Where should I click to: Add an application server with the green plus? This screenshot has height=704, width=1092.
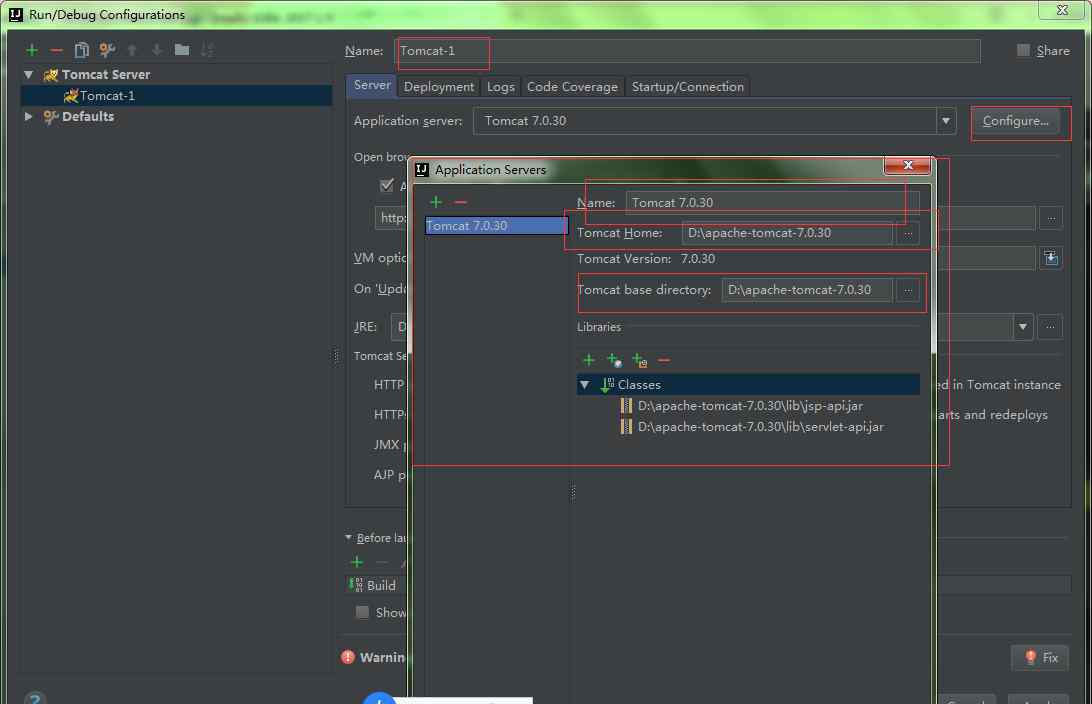(436, 202)
